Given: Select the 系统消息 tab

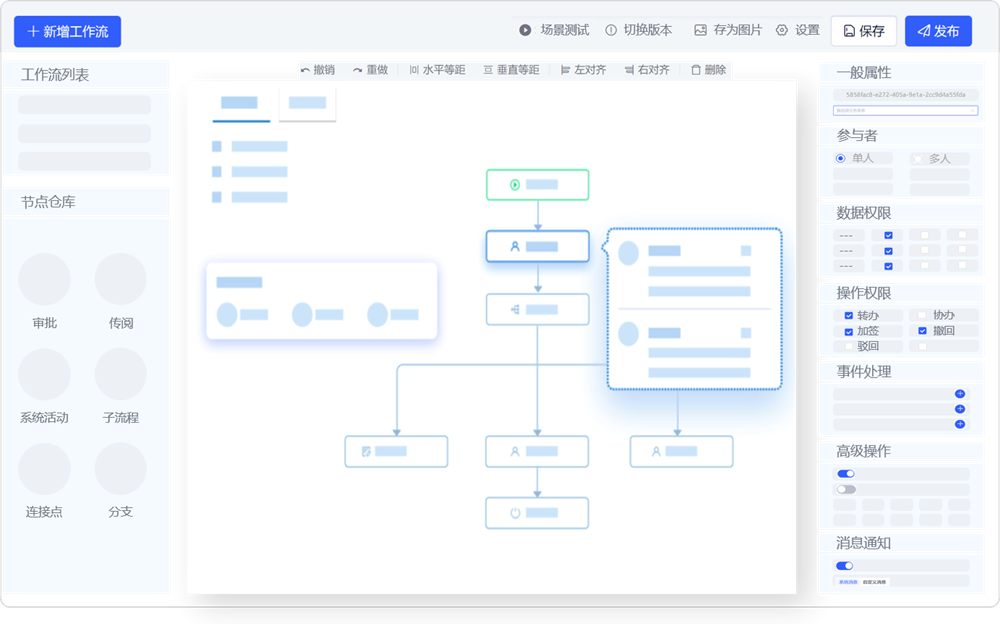Looking at the screenshot, I should 848,582.
